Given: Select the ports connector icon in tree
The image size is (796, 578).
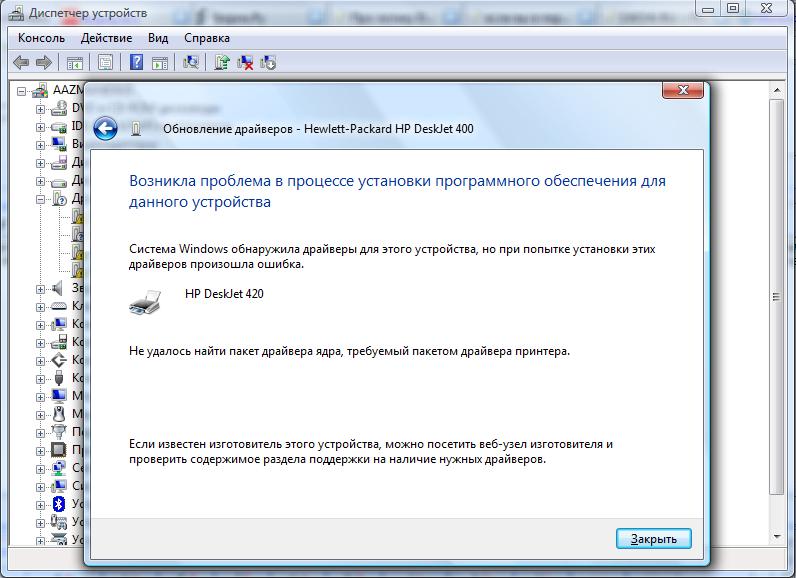Looking at the screenshot, I should click(x=59, y=432).
